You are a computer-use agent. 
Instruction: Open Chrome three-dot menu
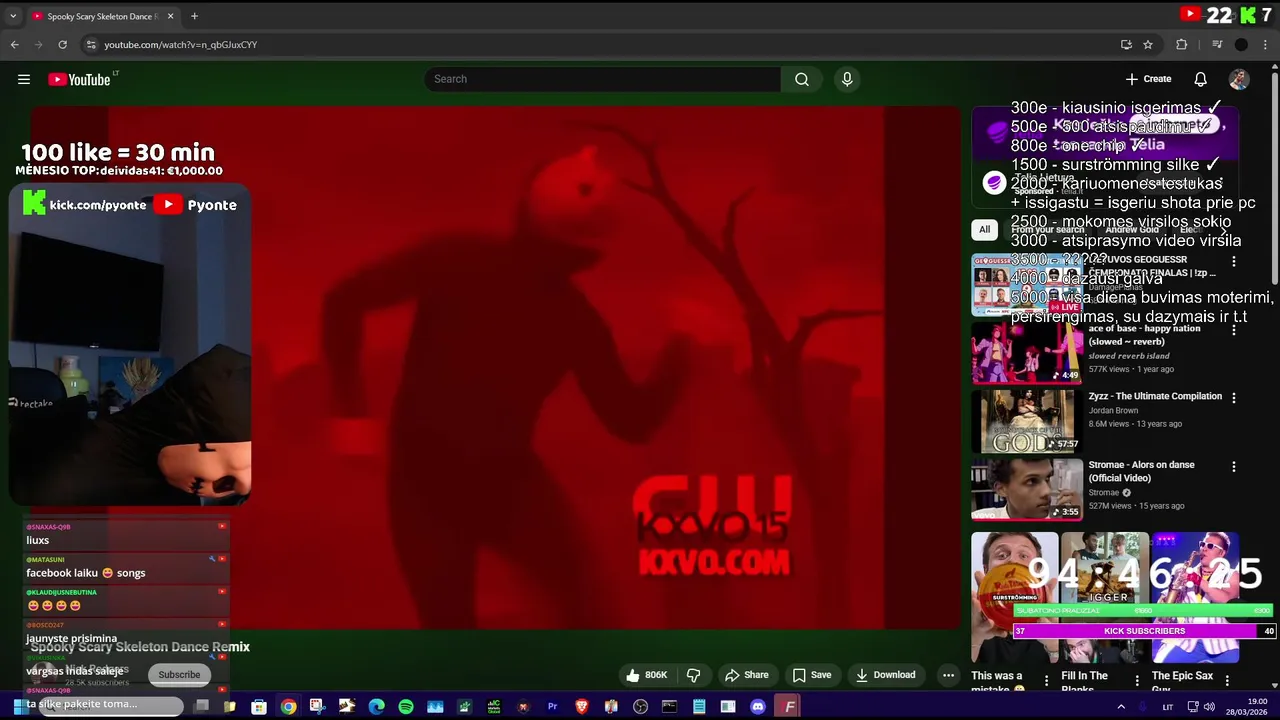1266,44
